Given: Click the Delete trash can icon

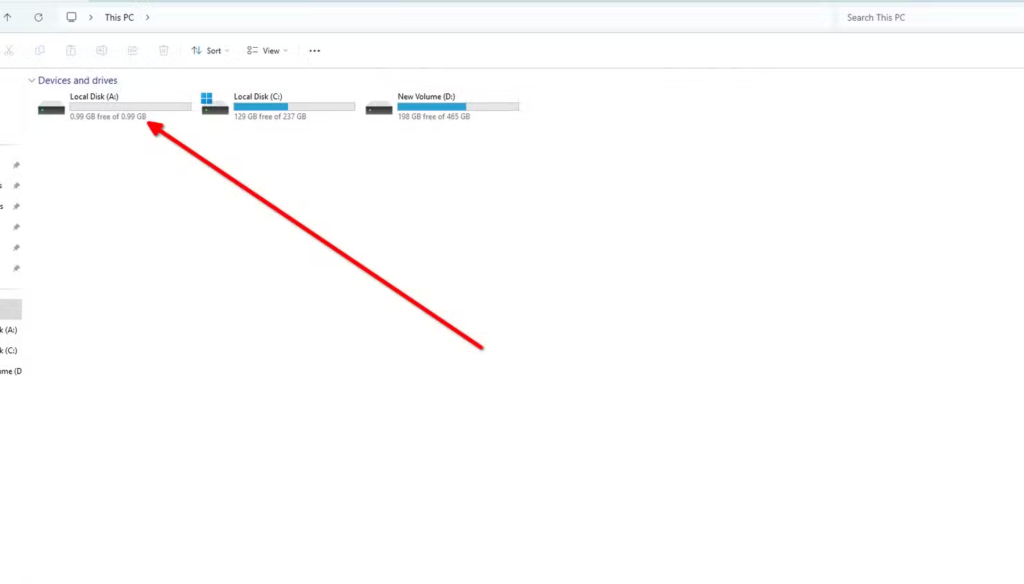Looking at the screenshot, I should click(x=164, y=50).
